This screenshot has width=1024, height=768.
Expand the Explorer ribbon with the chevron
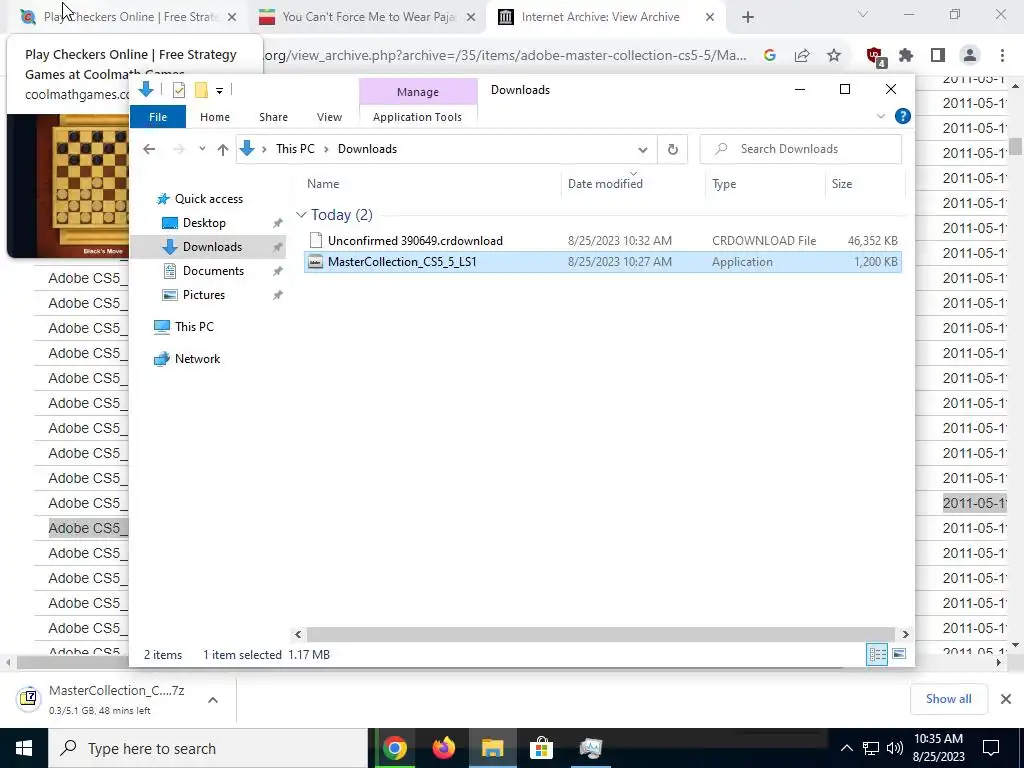(x=880, y=116)
